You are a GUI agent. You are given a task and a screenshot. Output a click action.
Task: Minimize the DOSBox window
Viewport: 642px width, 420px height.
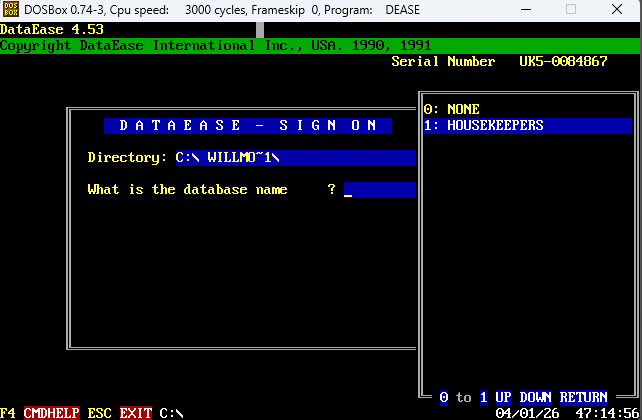tap(526, 9)
